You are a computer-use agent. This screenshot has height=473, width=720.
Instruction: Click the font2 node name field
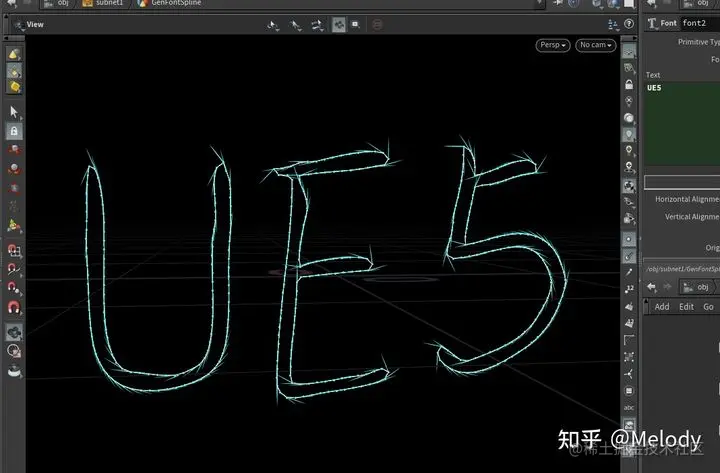pyautogui.click(x=700, y=23)
